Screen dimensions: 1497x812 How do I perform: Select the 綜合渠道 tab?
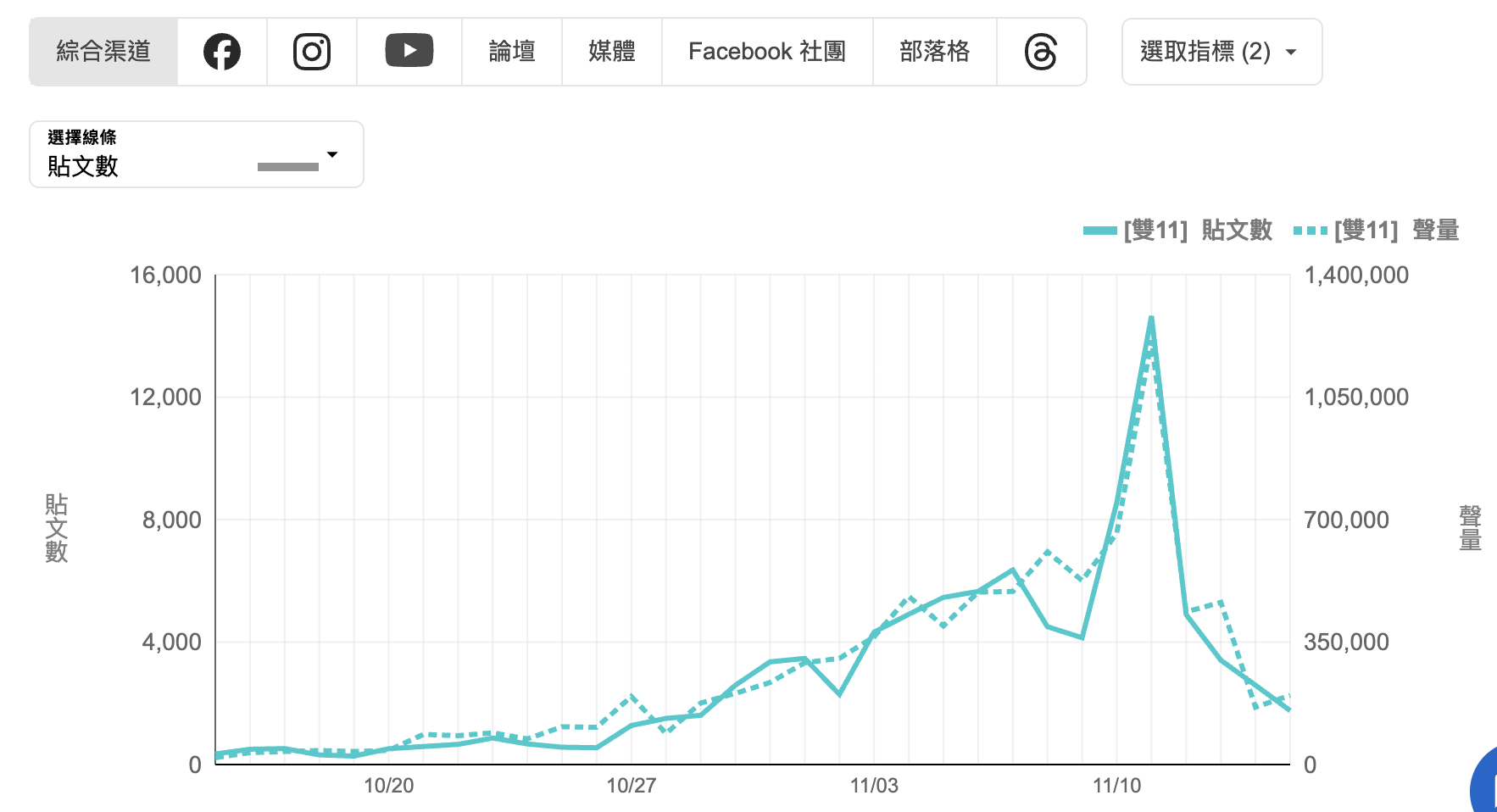click(x=103, y=52)
